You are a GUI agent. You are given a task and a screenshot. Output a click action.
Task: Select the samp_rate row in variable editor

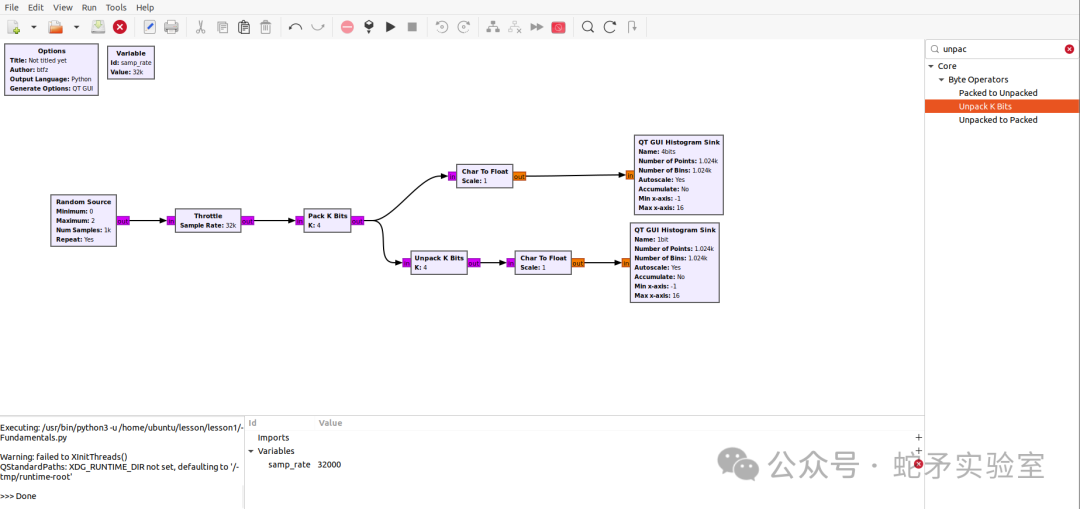584,465
